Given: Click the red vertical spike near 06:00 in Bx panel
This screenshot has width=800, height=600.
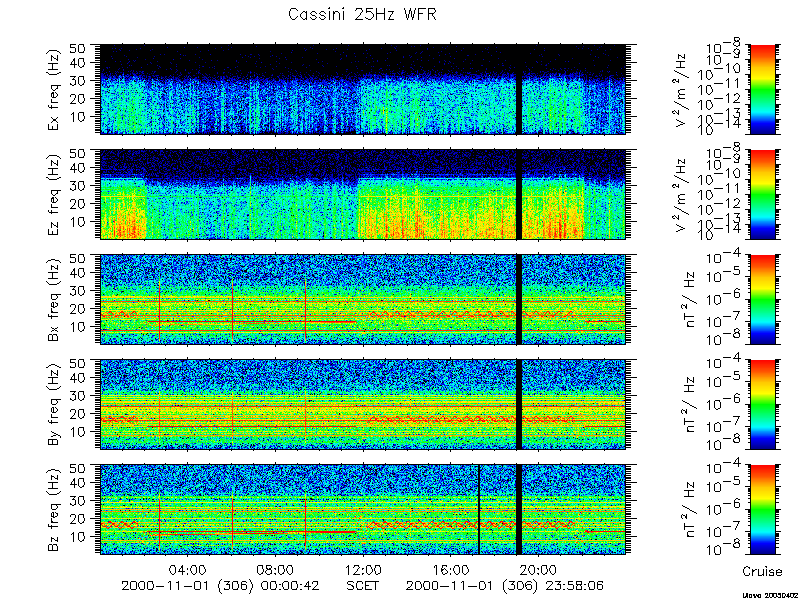Looking at the screenshot, I should 232,310.
